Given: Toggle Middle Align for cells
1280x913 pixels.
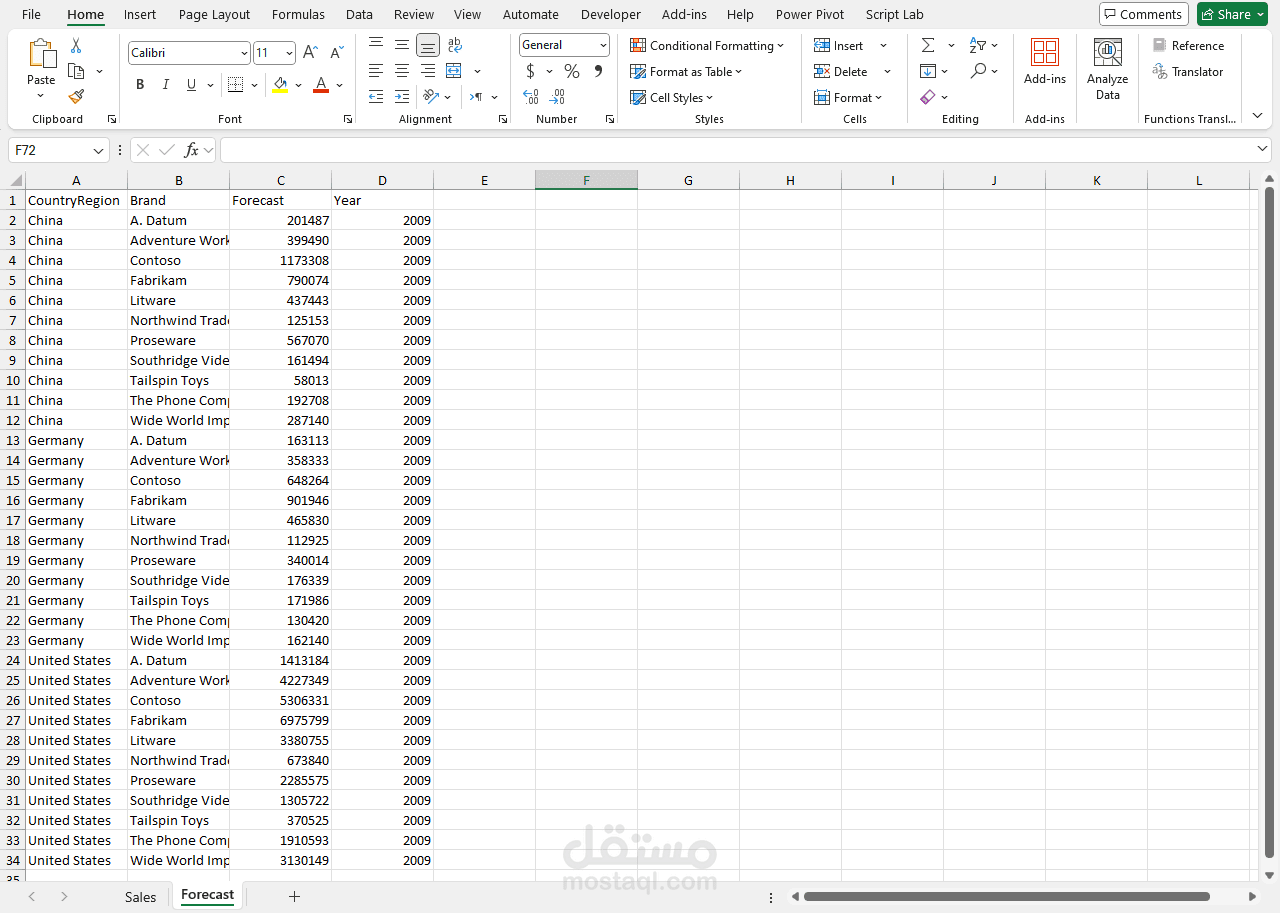Looking at the screenshot, I should pos(402,45).
